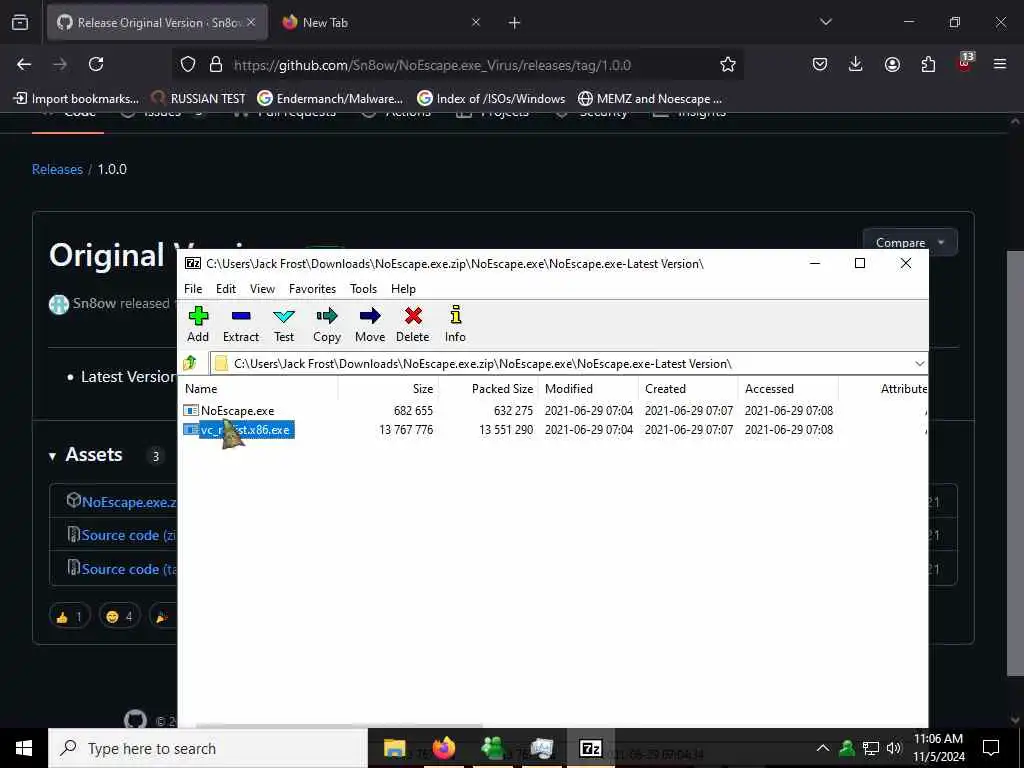Viewport: 1024px width, 768px height.
Task: Open the Compare dropdown on GitHub
Action: (x=910, y=242)
